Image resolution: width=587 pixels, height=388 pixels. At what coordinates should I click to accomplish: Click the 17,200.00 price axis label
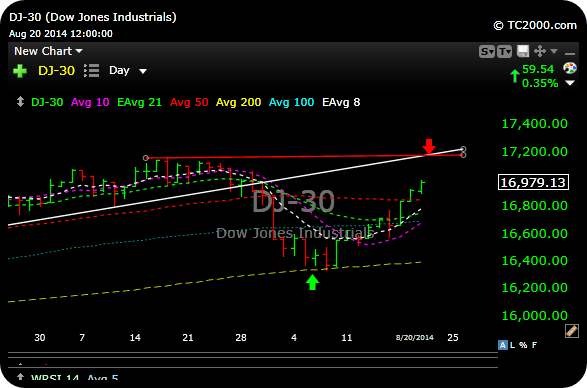535,152
